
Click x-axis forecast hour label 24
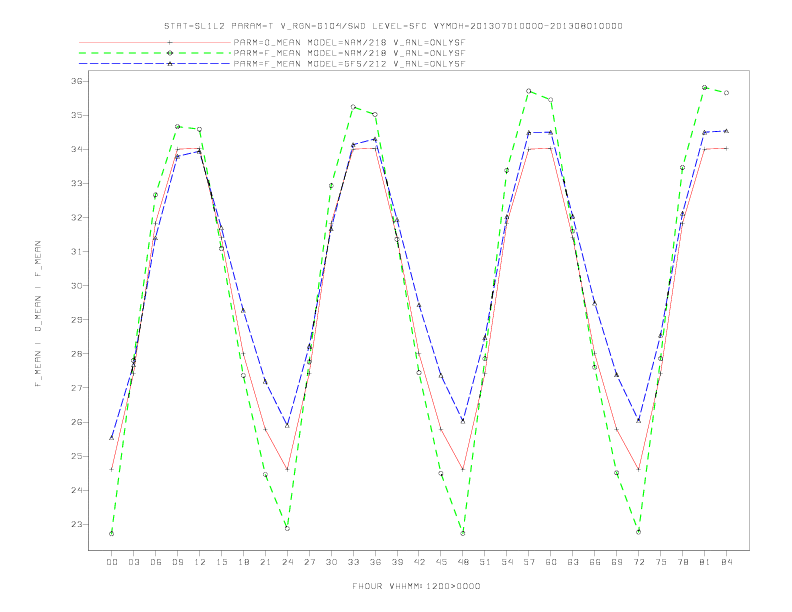coord(287,562)
